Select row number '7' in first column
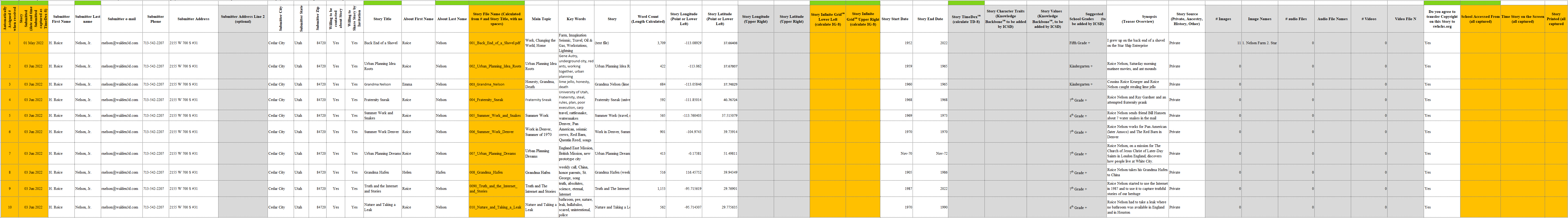This screenshot has height=218, width=1568. [9, 153]
